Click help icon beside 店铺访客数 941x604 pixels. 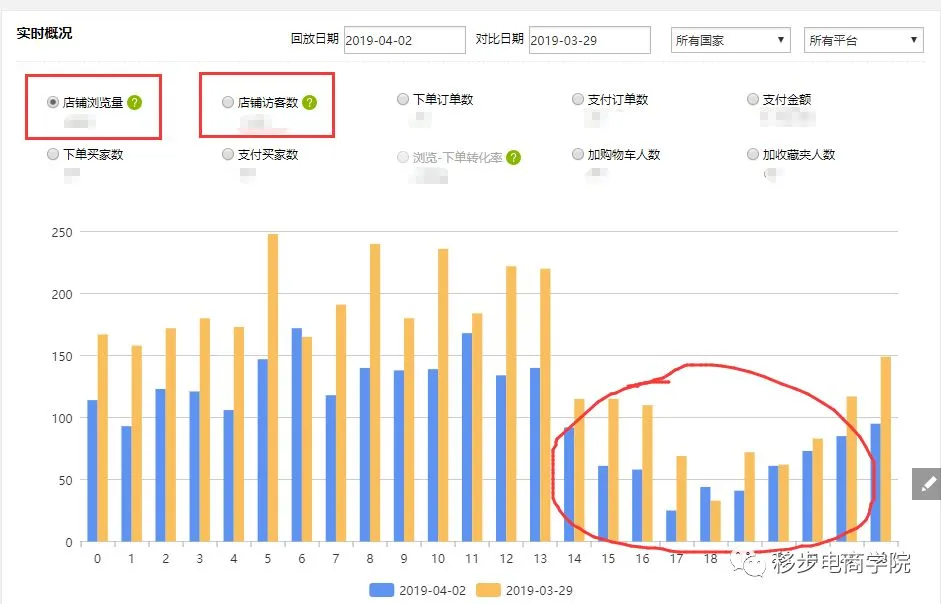309,103
